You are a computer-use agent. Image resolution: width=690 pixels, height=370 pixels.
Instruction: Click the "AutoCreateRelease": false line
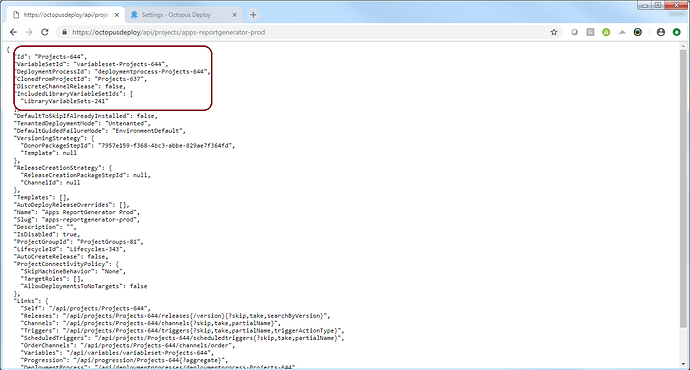click(62, 256)
